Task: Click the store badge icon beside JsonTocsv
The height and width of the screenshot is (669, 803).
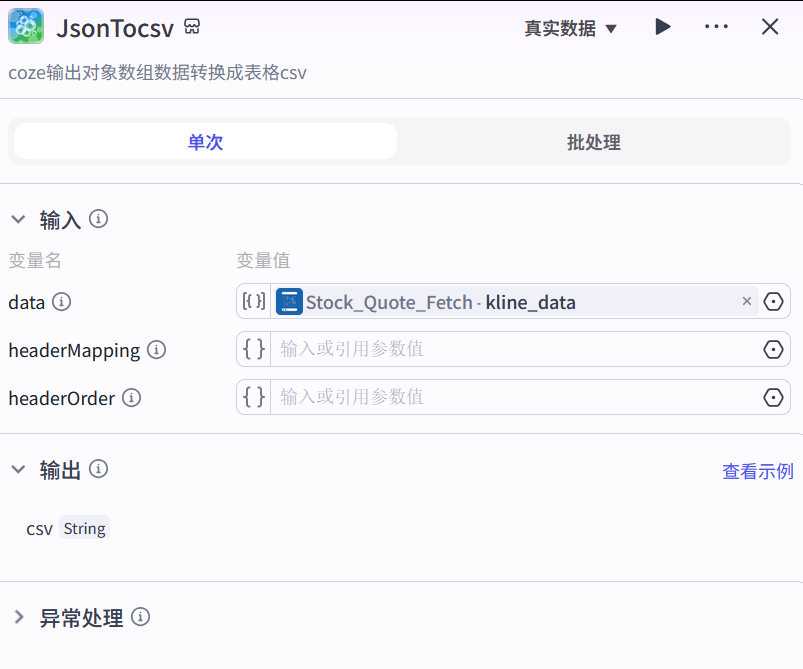Action: pyautogui.click(x=192, y=26)
